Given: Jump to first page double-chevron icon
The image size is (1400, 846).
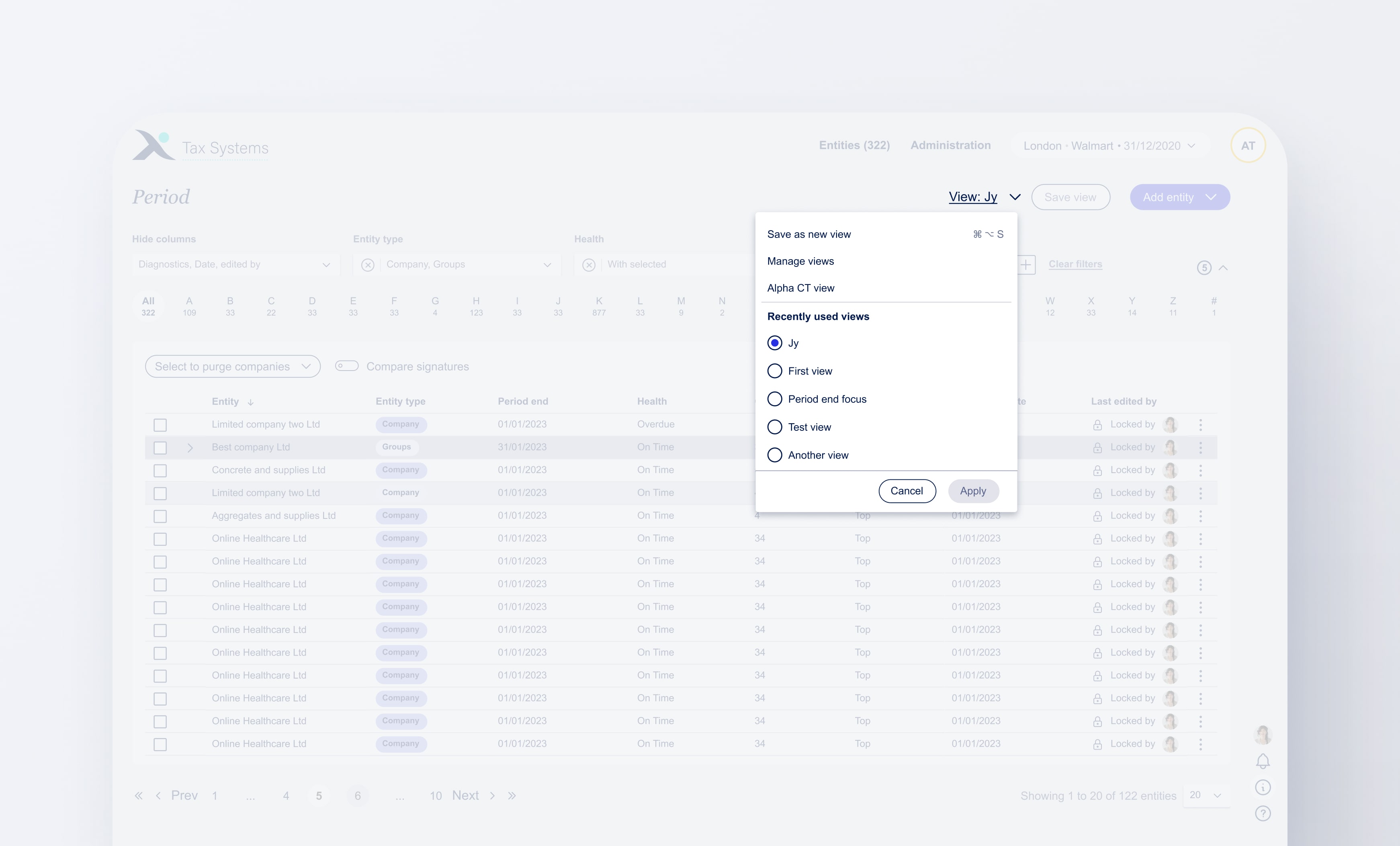Looking at the screenshot, I should (x=138, y=795).
